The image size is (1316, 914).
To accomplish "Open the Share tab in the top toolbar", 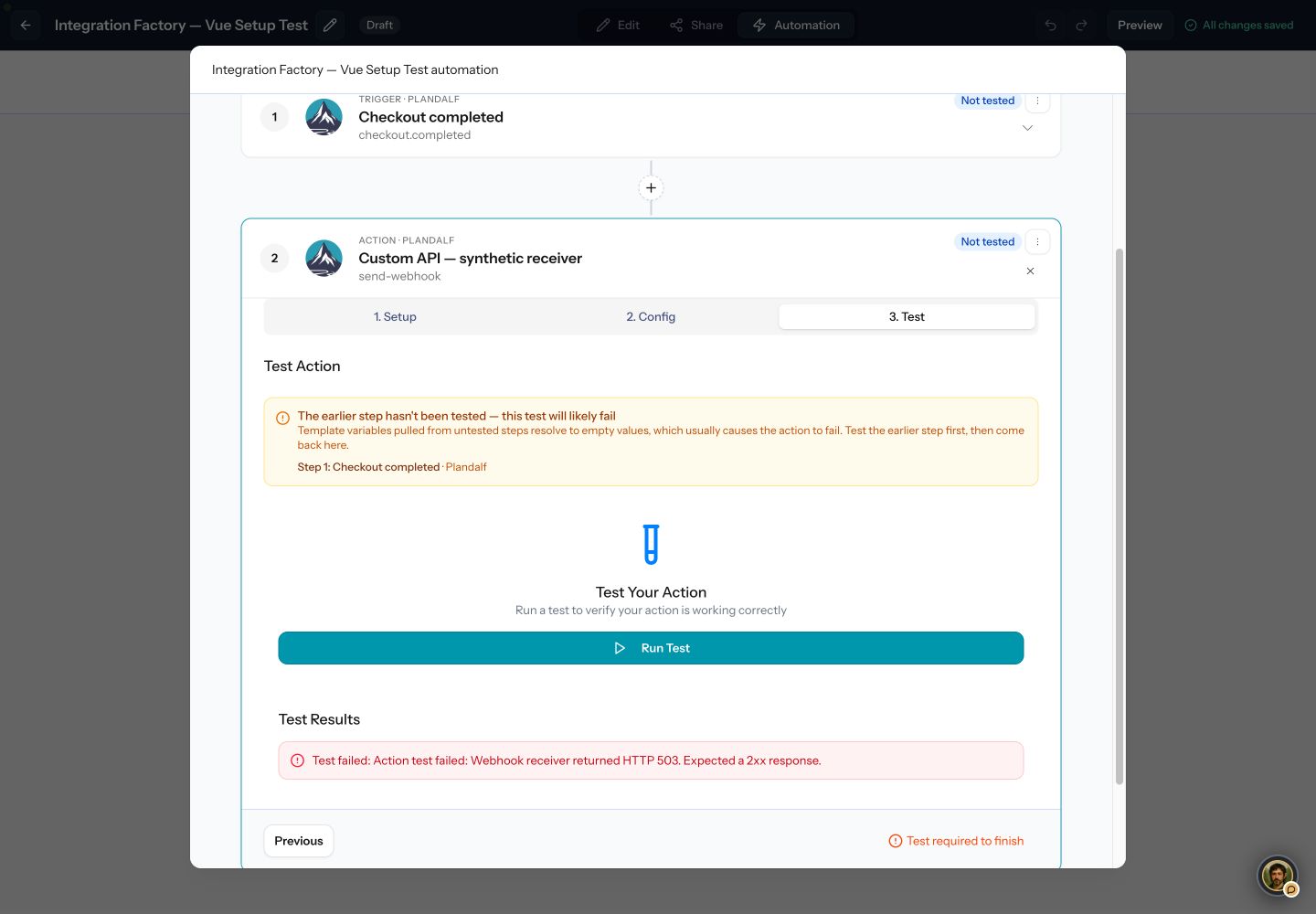I will coord(696,25).
